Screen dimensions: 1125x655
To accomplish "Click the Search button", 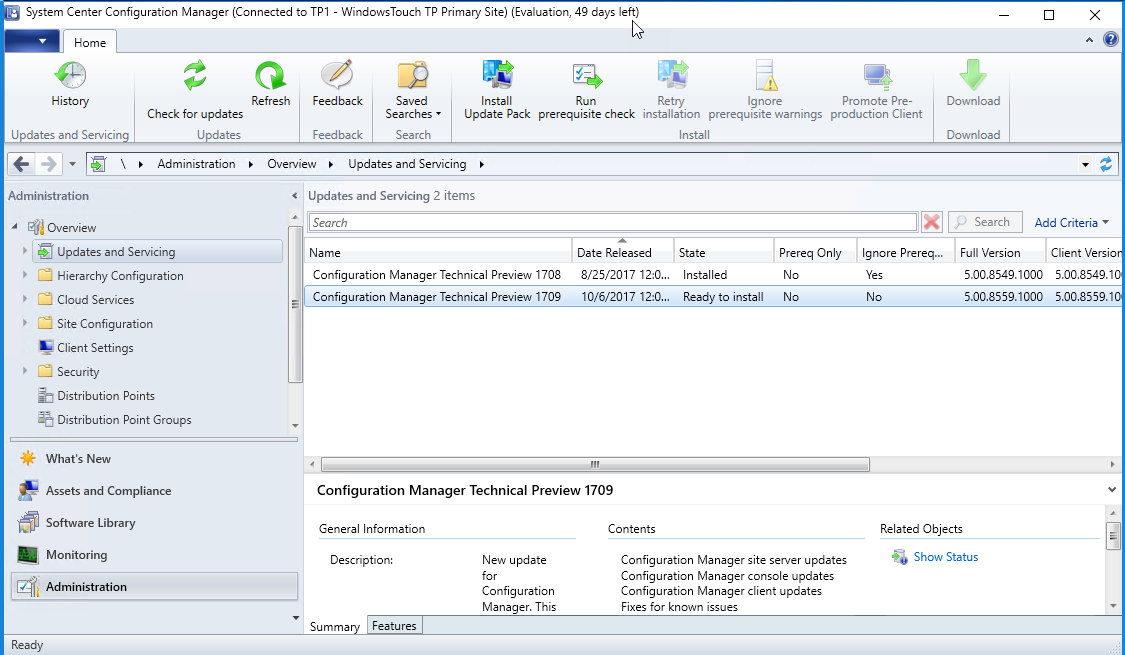I will [x=984, y=222].
